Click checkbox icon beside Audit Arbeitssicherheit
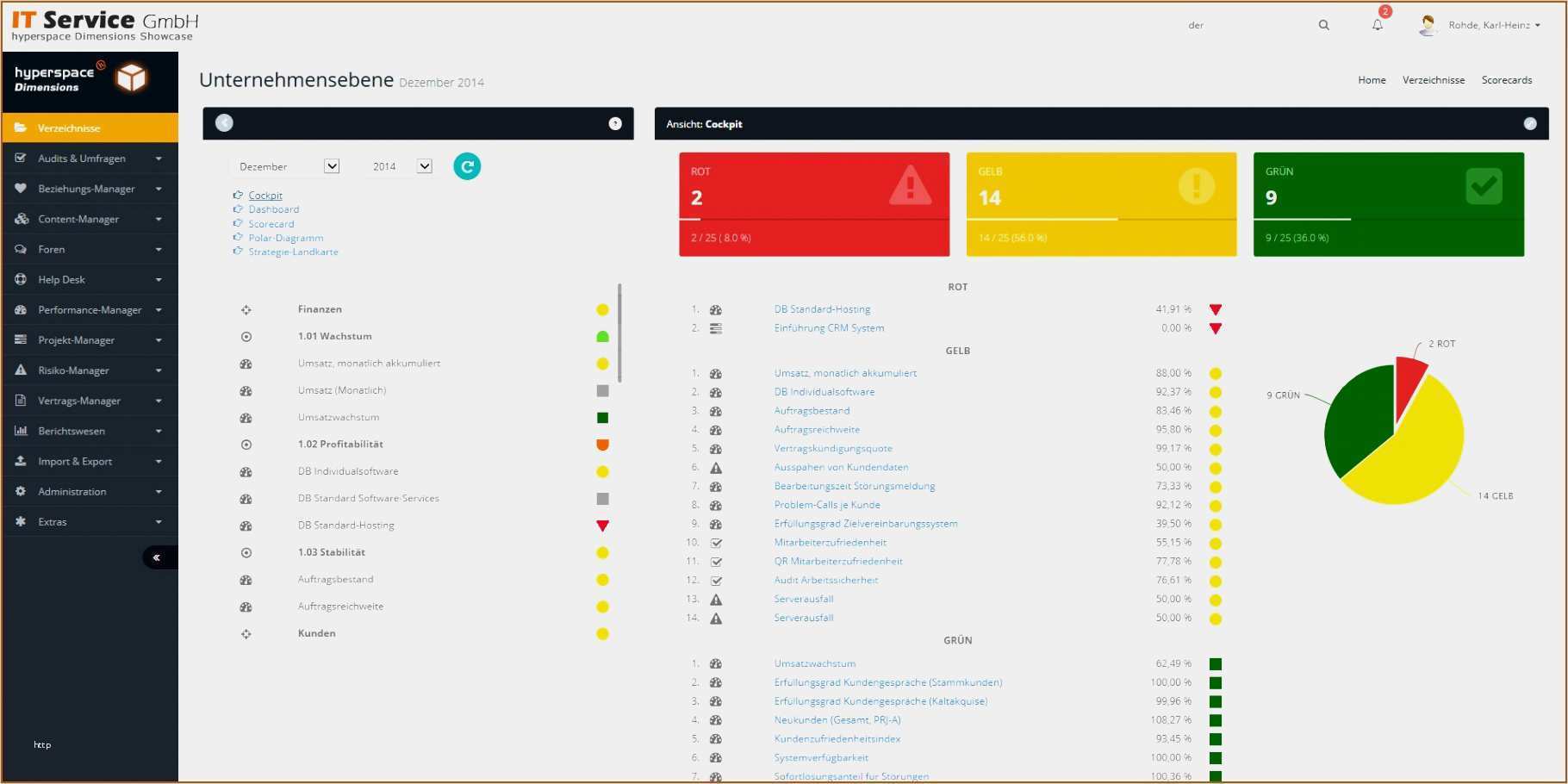 coord(716,581)
